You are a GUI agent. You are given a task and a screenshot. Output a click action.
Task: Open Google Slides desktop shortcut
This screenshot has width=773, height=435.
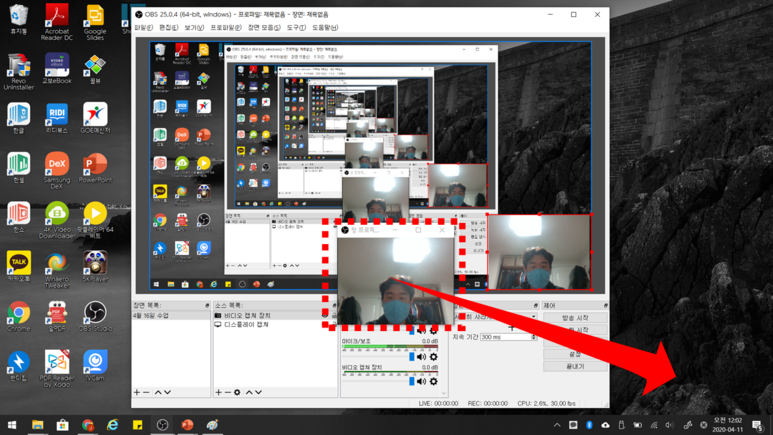tap(95, 22)
